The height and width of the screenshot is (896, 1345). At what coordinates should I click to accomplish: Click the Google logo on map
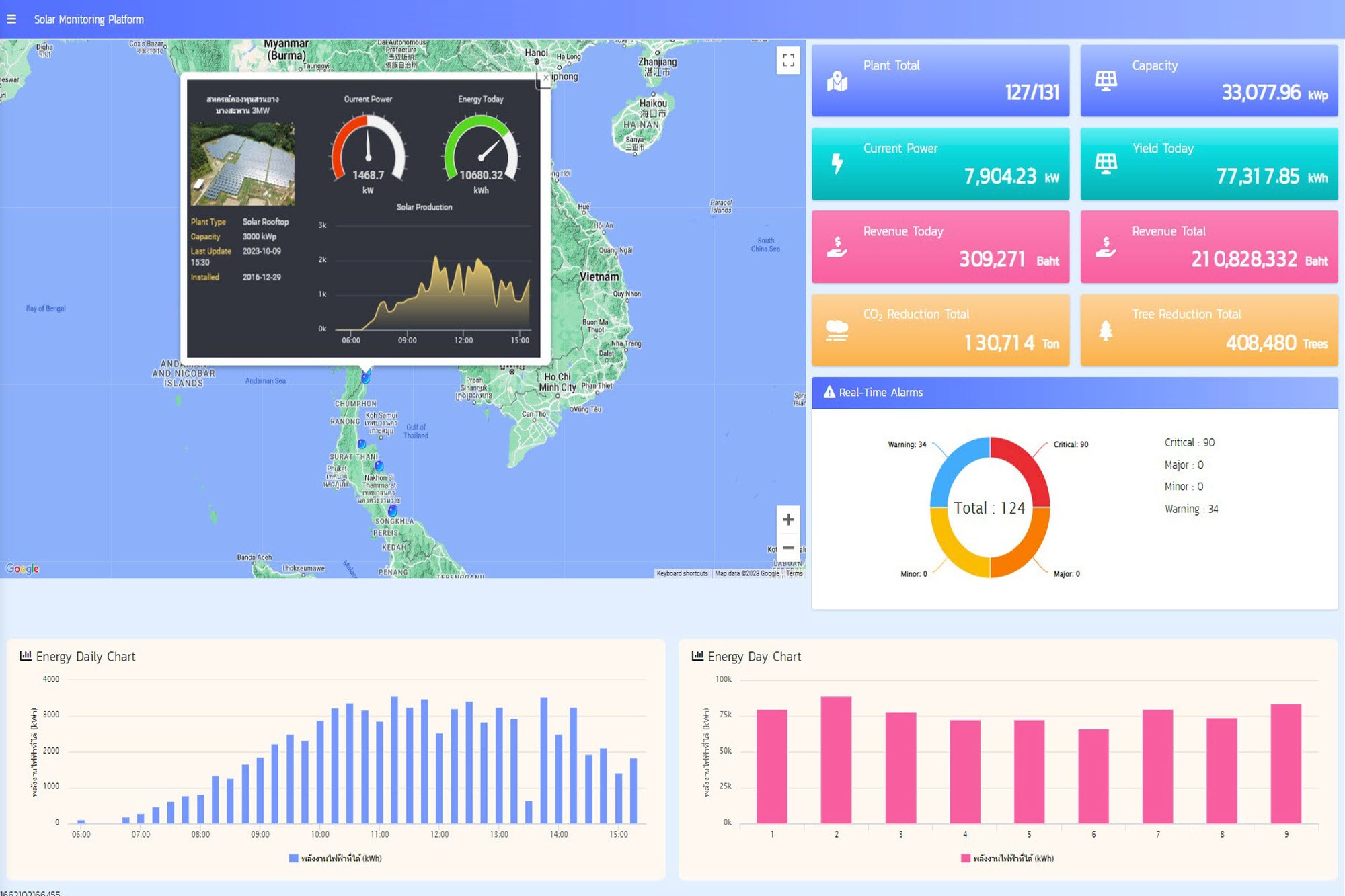[22, 569]
